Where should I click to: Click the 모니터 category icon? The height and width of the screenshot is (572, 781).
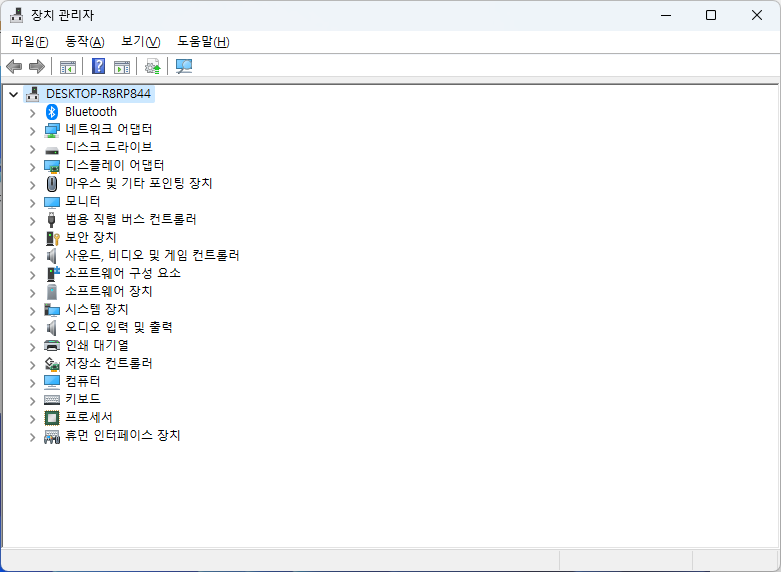point(52,202)
